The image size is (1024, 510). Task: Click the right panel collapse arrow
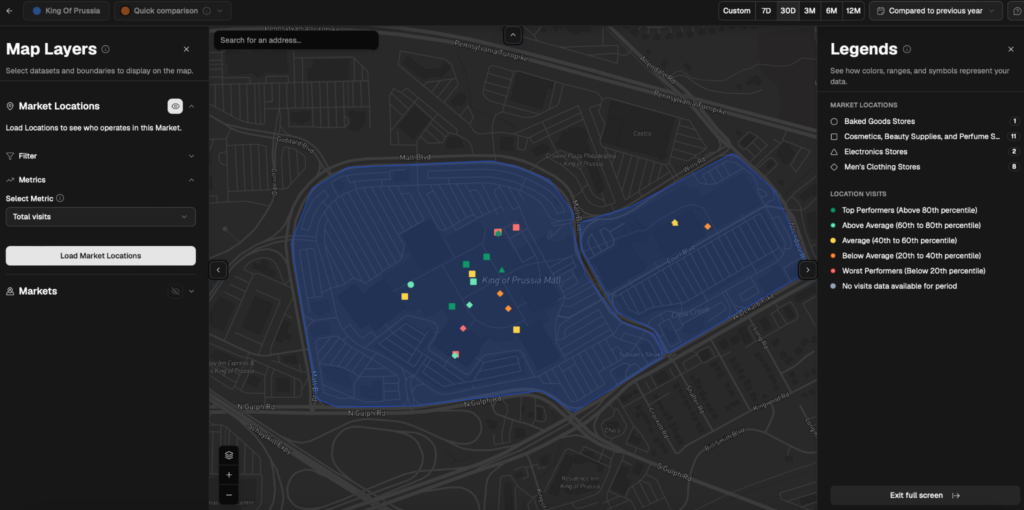[x=808, y=270]
